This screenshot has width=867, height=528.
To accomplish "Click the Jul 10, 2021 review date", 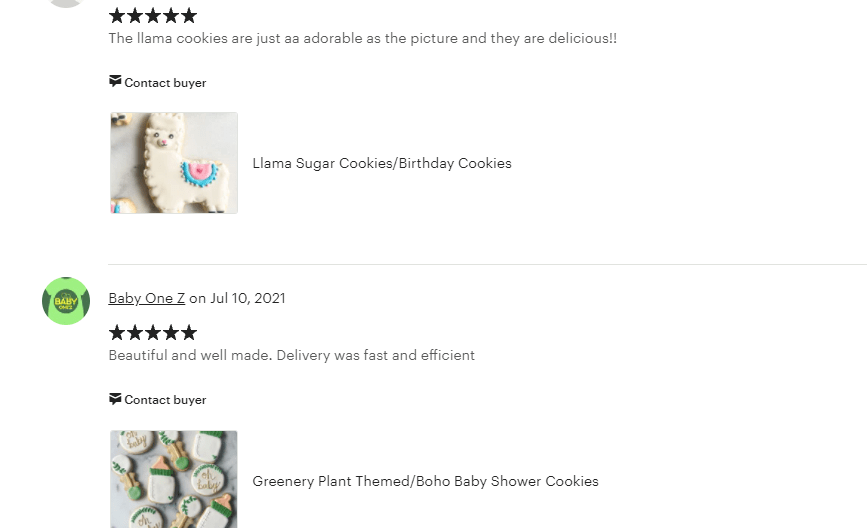I will [x=248, y=298].
